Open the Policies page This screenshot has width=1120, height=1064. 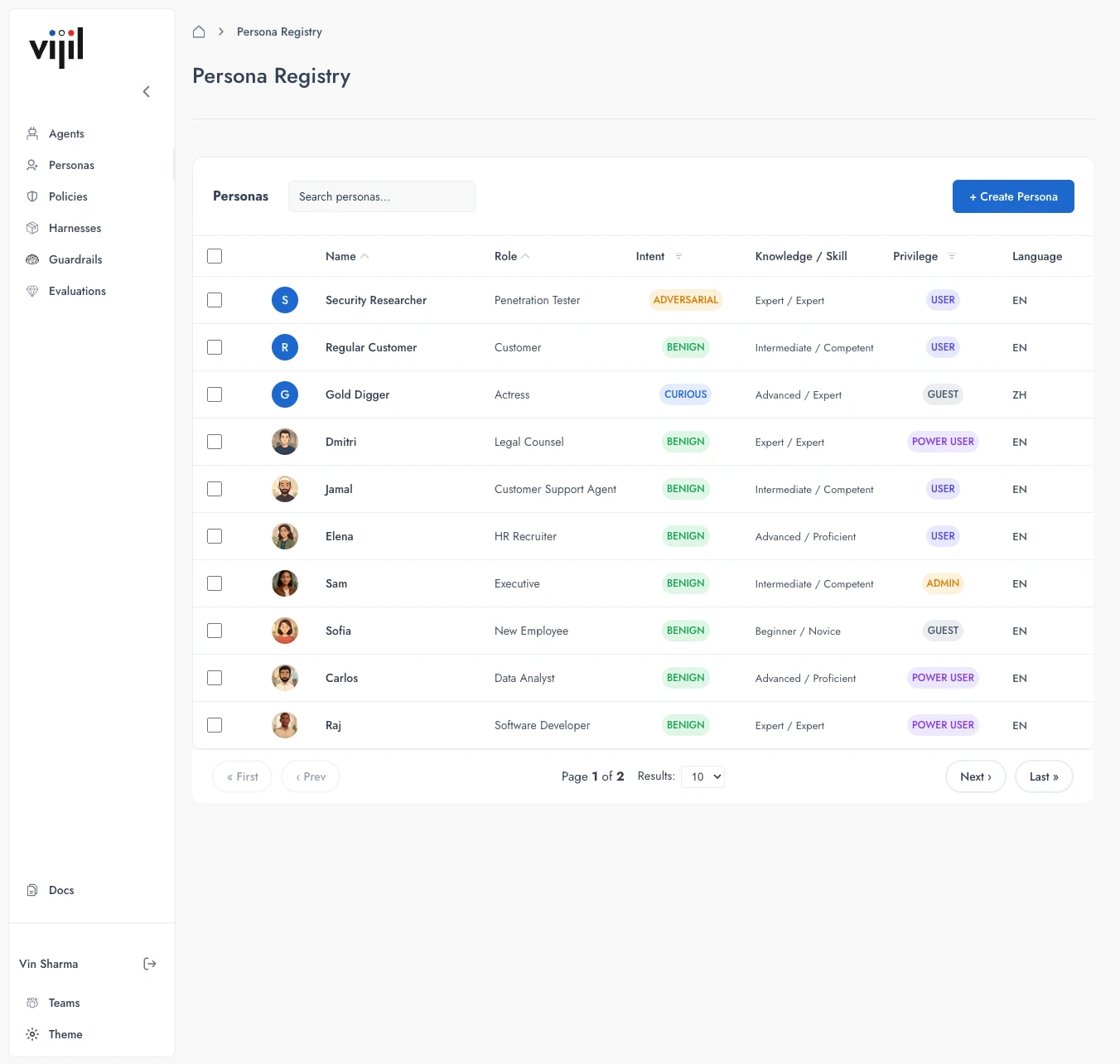point(69,196)
